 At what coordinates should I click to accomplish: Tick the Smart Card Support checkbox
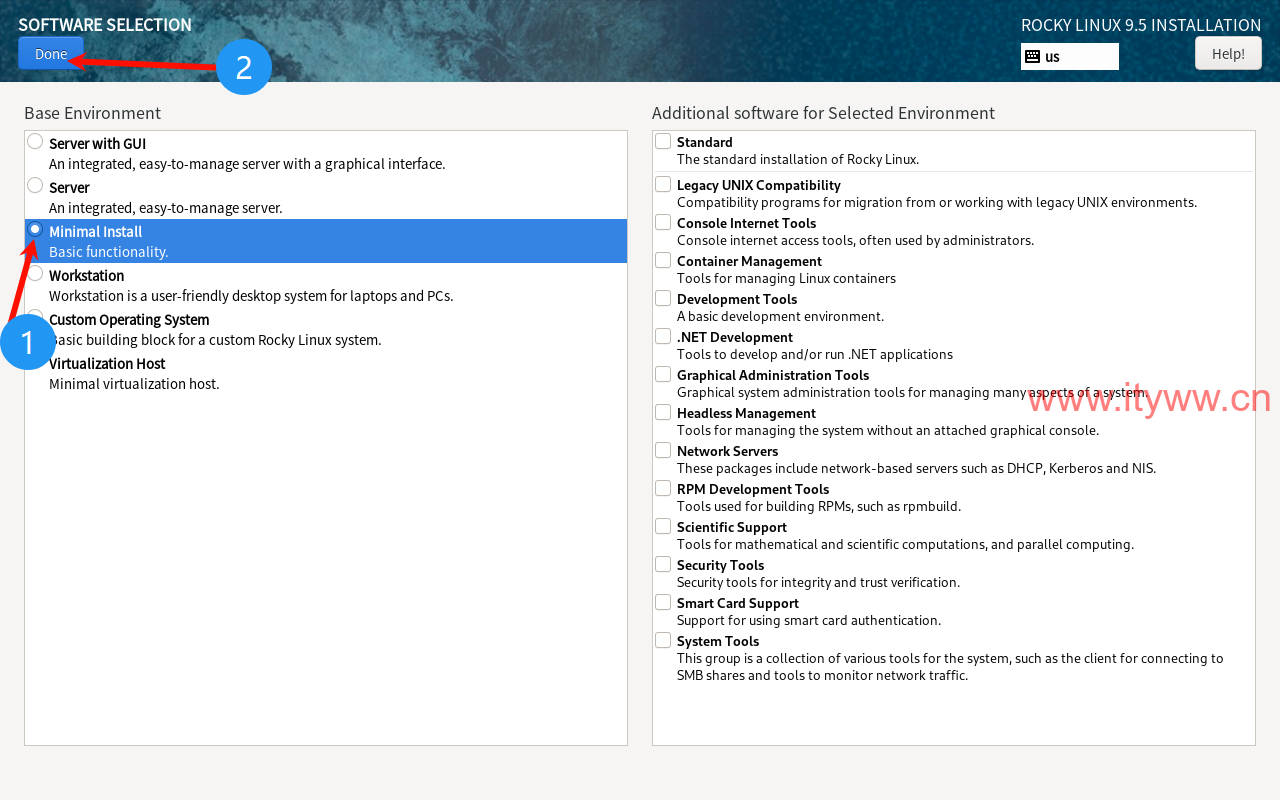(x=663, y=602)
